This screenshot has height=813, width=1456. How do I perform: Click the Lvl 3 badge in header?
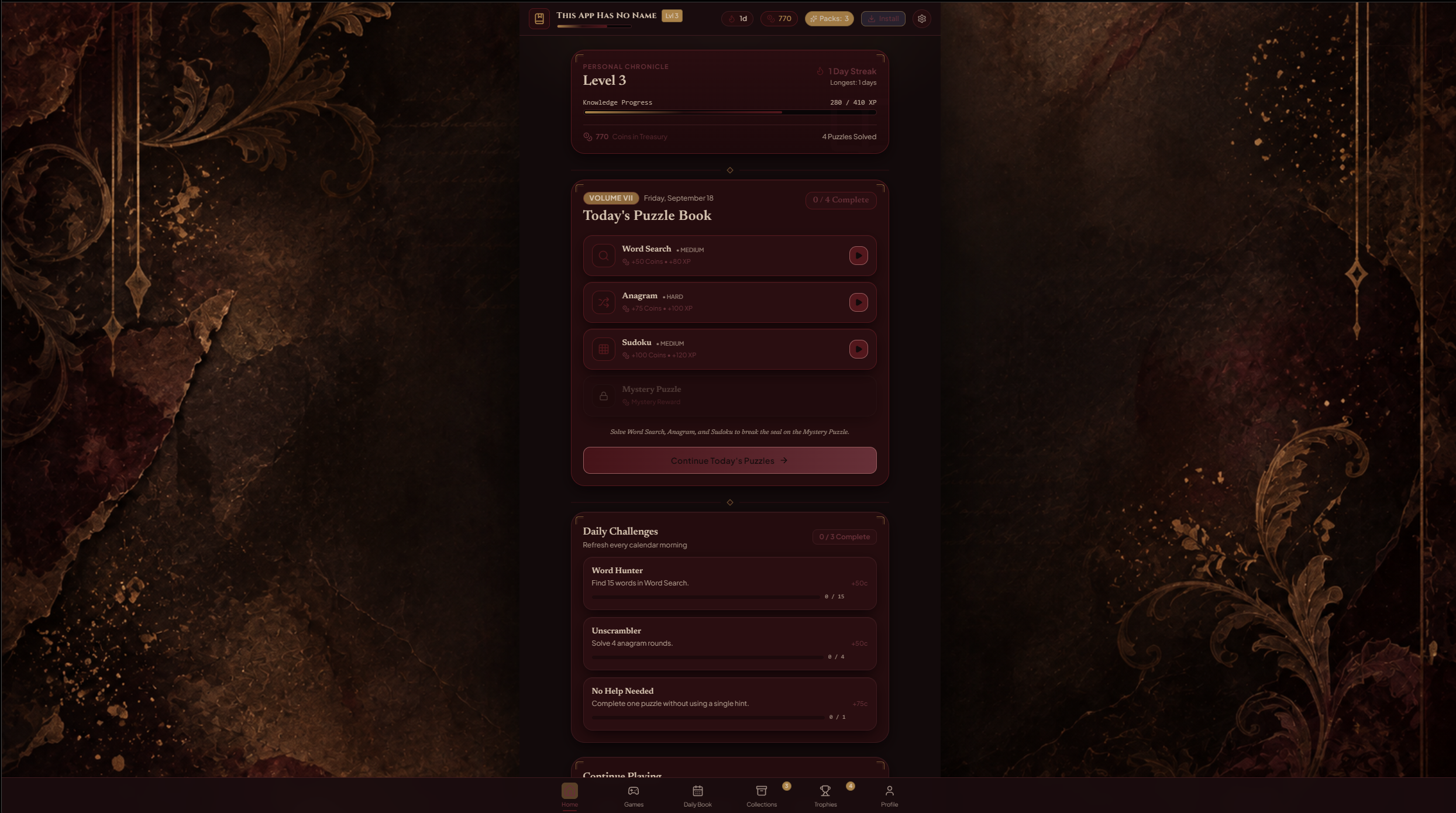tap(672, 16)
